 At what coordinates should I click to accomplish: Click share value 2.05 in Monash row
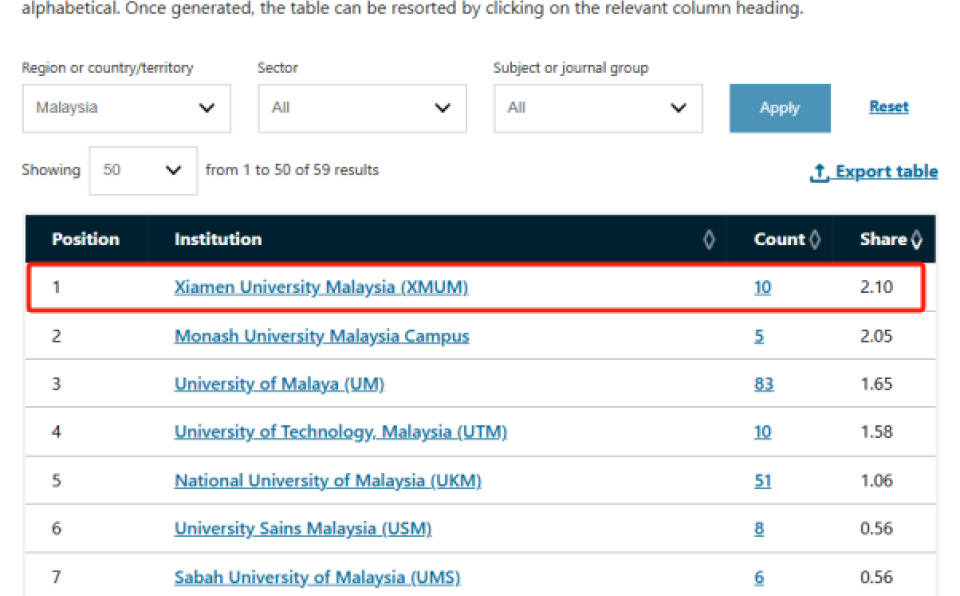[876, 336]
